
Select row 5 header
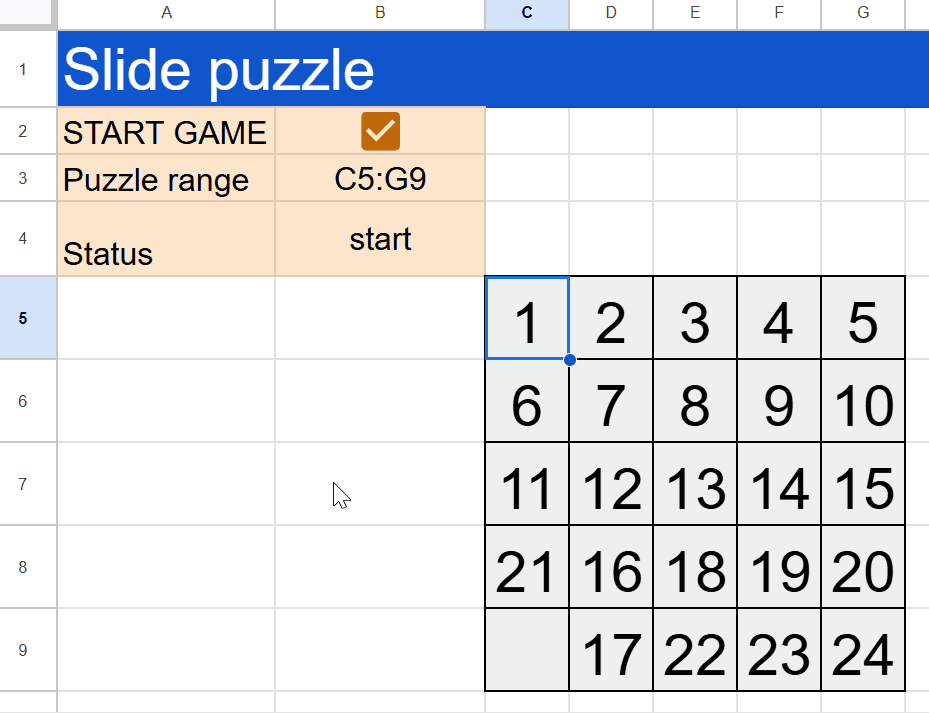point(27,318)
